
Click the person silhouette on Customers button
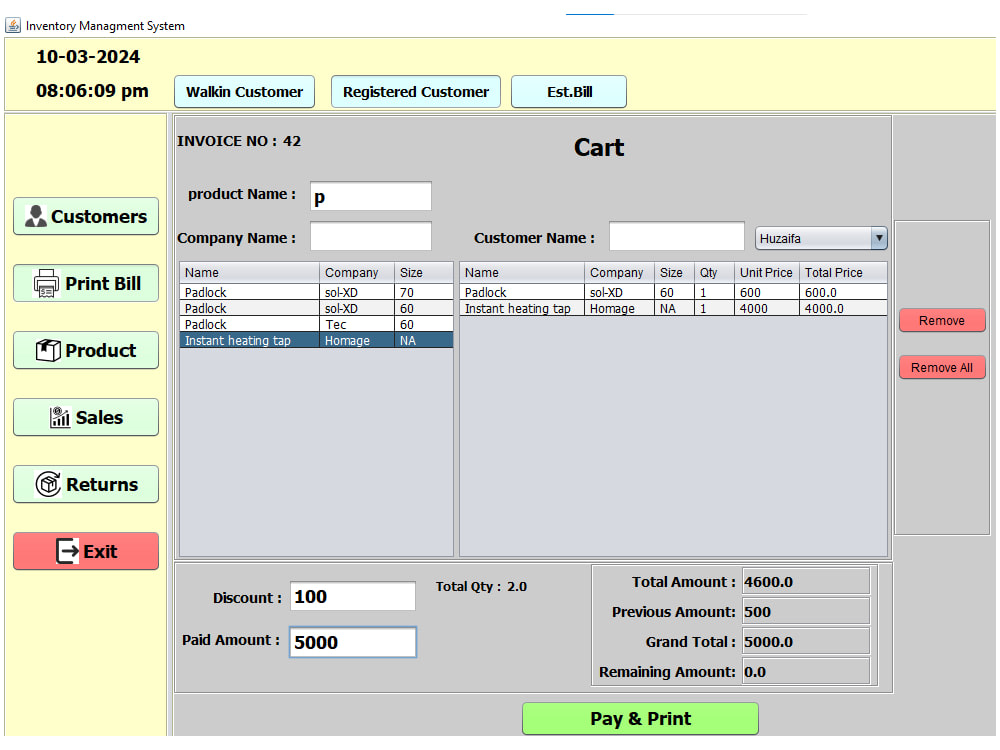point(38,216)
